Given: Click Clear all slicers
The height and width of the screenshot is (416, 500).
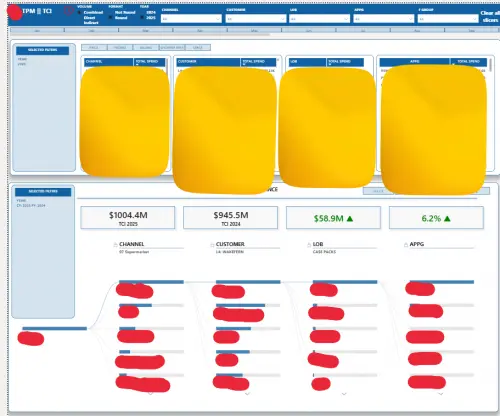Looking at the screenshot, I should click(490, 16).
